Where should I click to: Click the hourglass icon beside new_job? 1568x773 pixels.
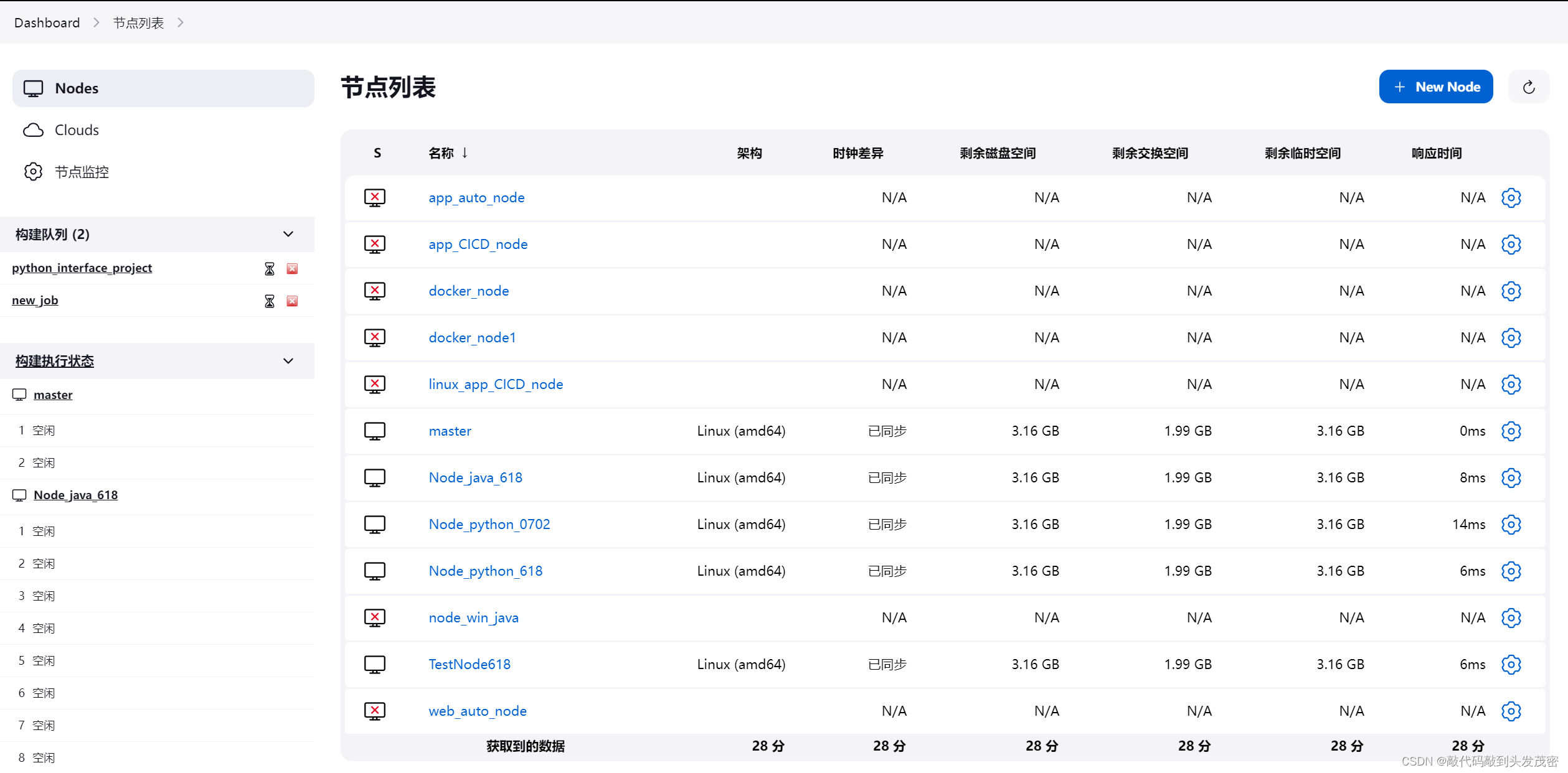270,301
